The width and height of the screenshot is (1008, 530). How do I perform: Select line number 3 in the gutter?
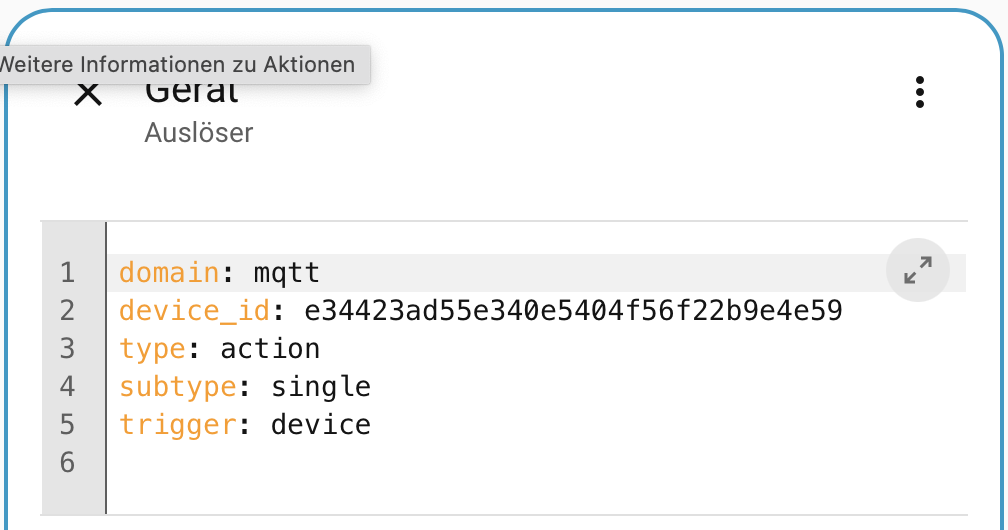(68, 349)
